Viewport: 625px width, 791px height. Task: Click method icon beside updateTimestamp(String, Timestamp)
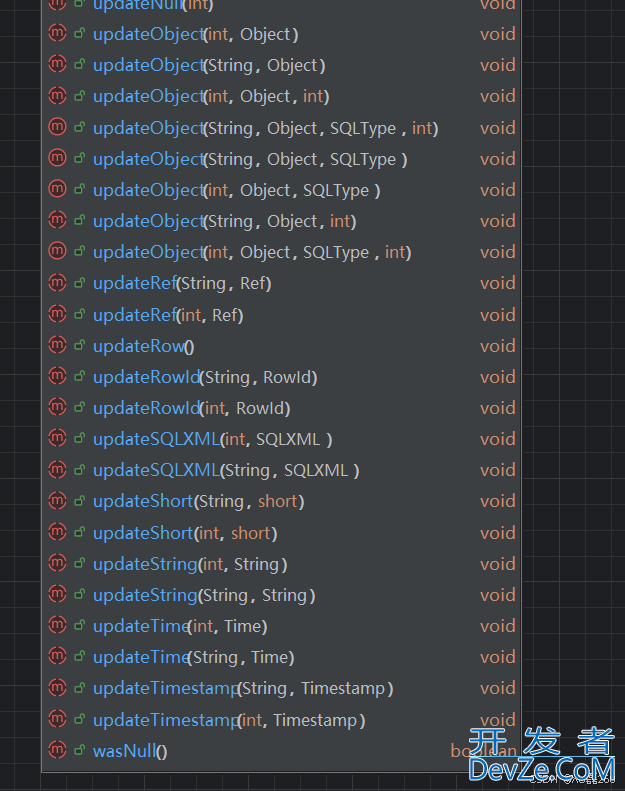pos(58,687)
